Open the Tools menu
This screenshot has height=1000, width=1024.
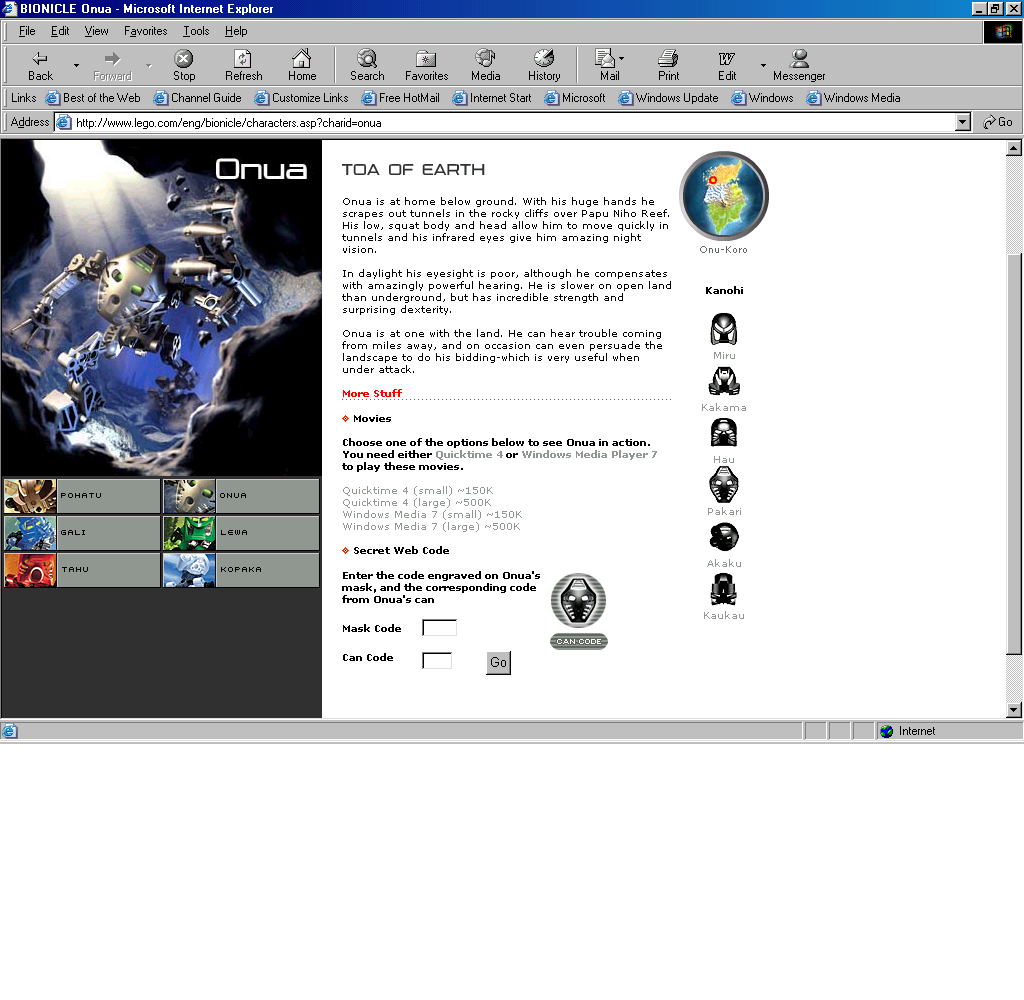click(x=196, y=31)
